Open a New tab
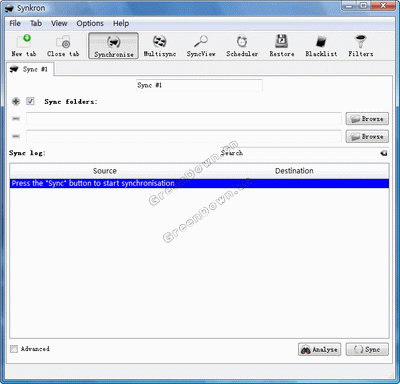The image size is (400, 384). 24,46
